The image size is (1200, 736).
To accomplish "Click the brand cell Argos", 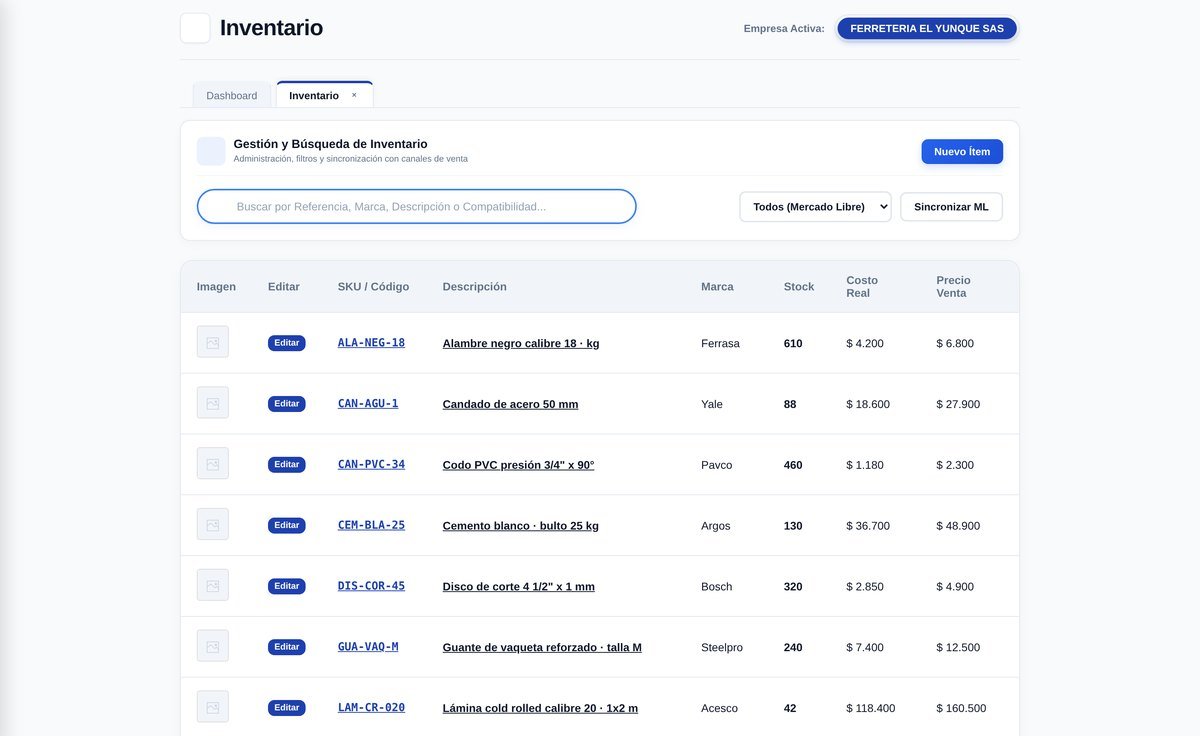I will pos(716,526).
